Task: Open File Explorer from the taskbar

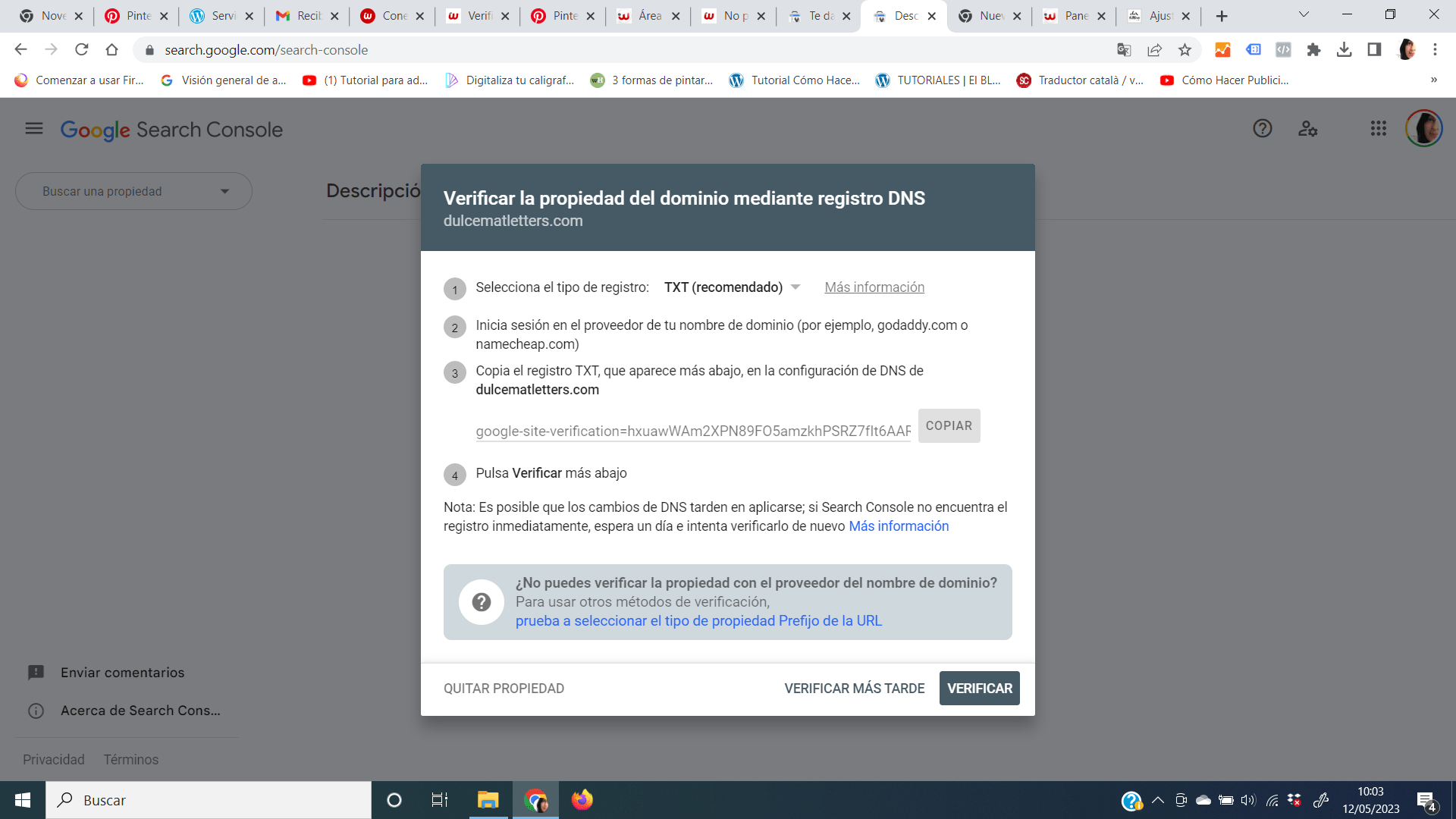Action: click(x=488, y=800)
